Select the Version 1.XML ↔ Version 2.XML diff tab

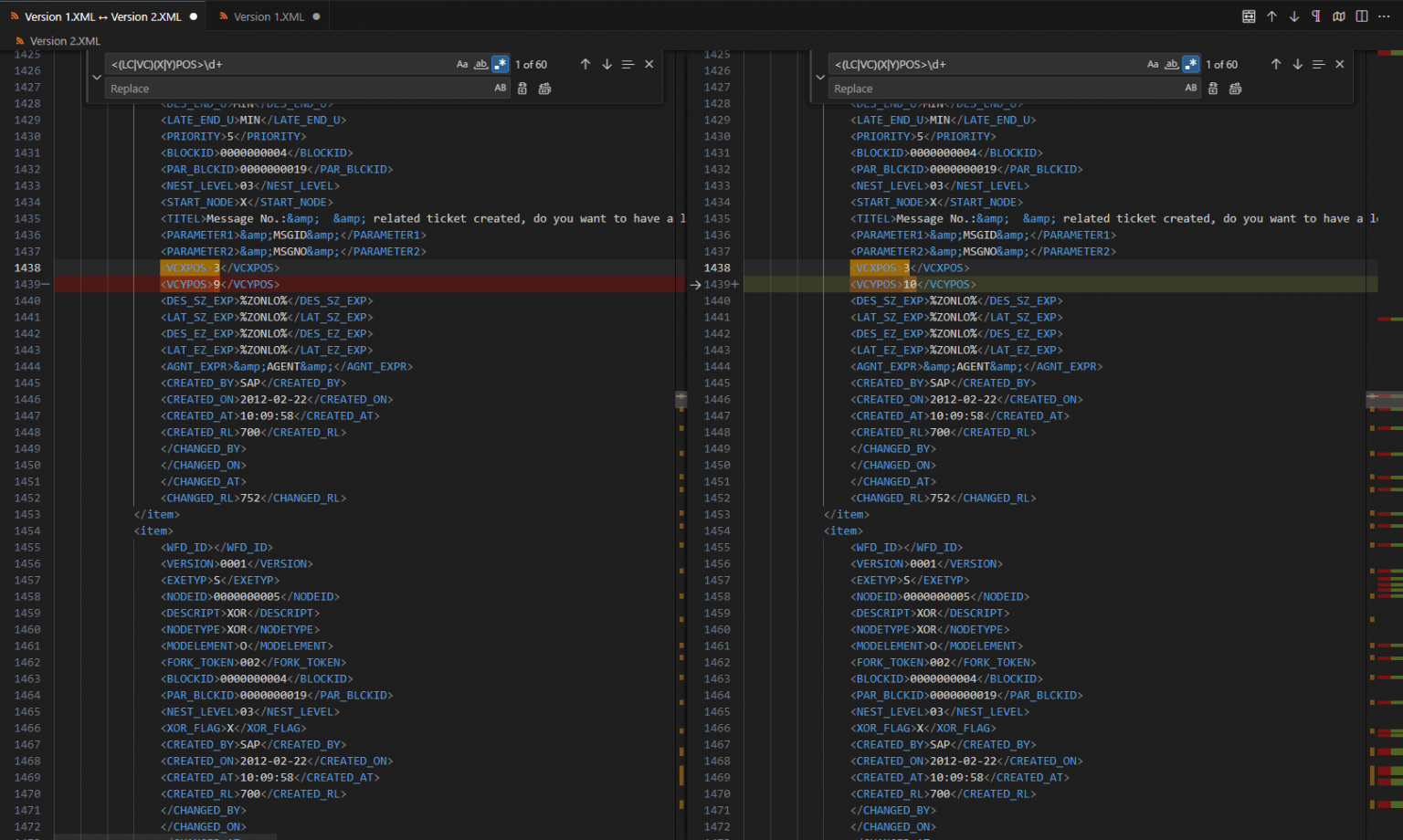tap(100, 16)
